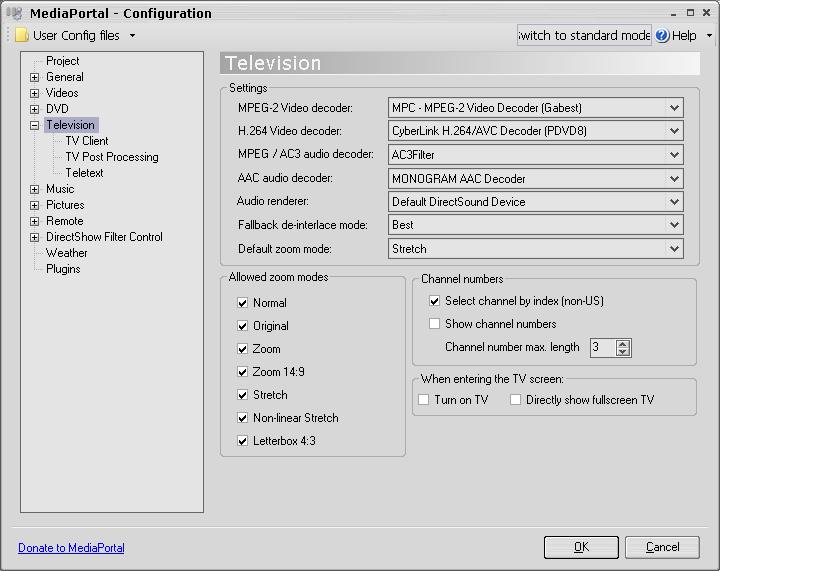Viewport: 840px width, 571px height.
Task: Click the MediaPortal title bar app icon
Action: tap(15, 13)
